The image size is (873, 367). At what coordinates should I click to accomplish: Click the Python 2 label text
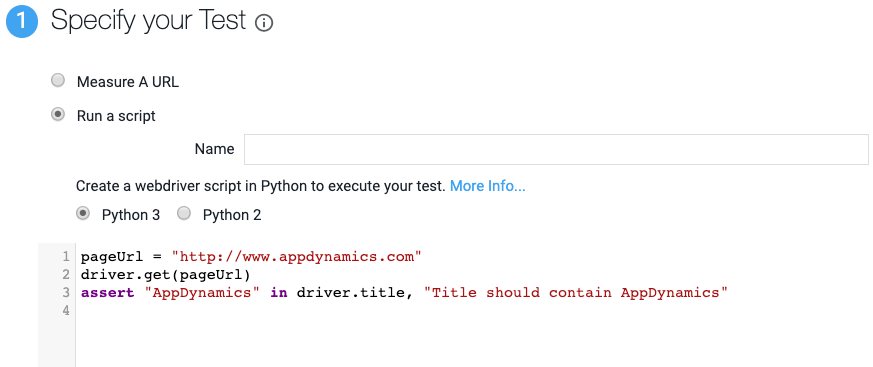click(232, 215)
